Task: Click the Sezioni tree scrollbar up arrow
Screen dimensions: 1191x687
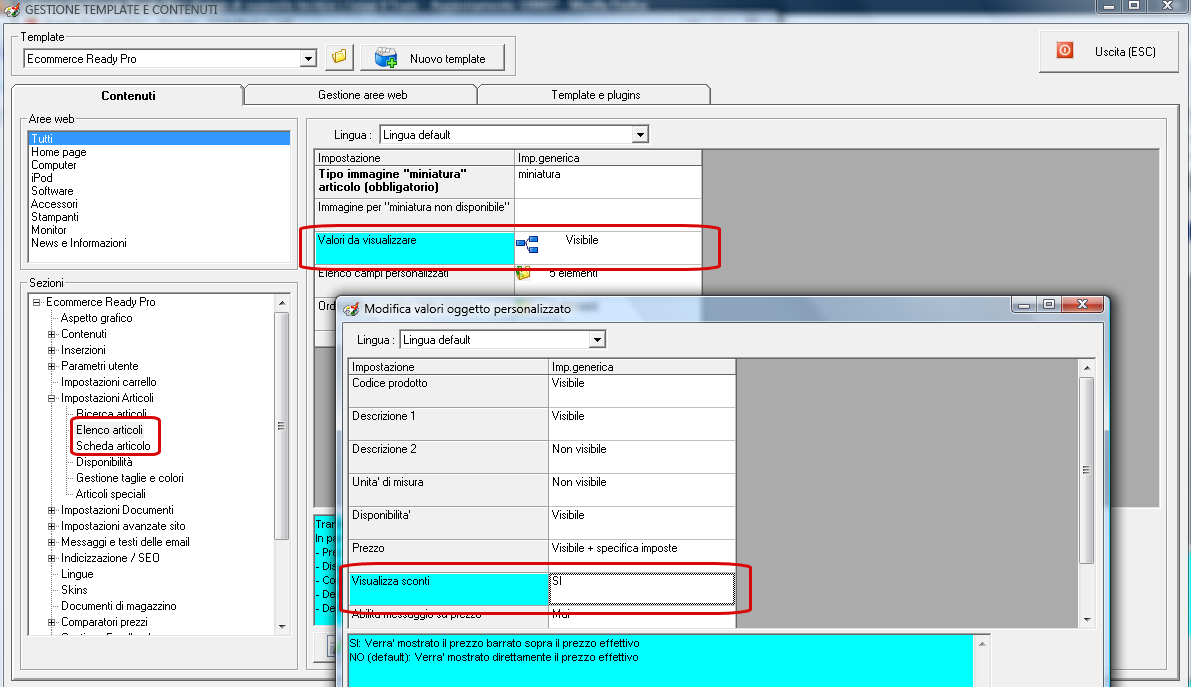Action: coord(282,302)
